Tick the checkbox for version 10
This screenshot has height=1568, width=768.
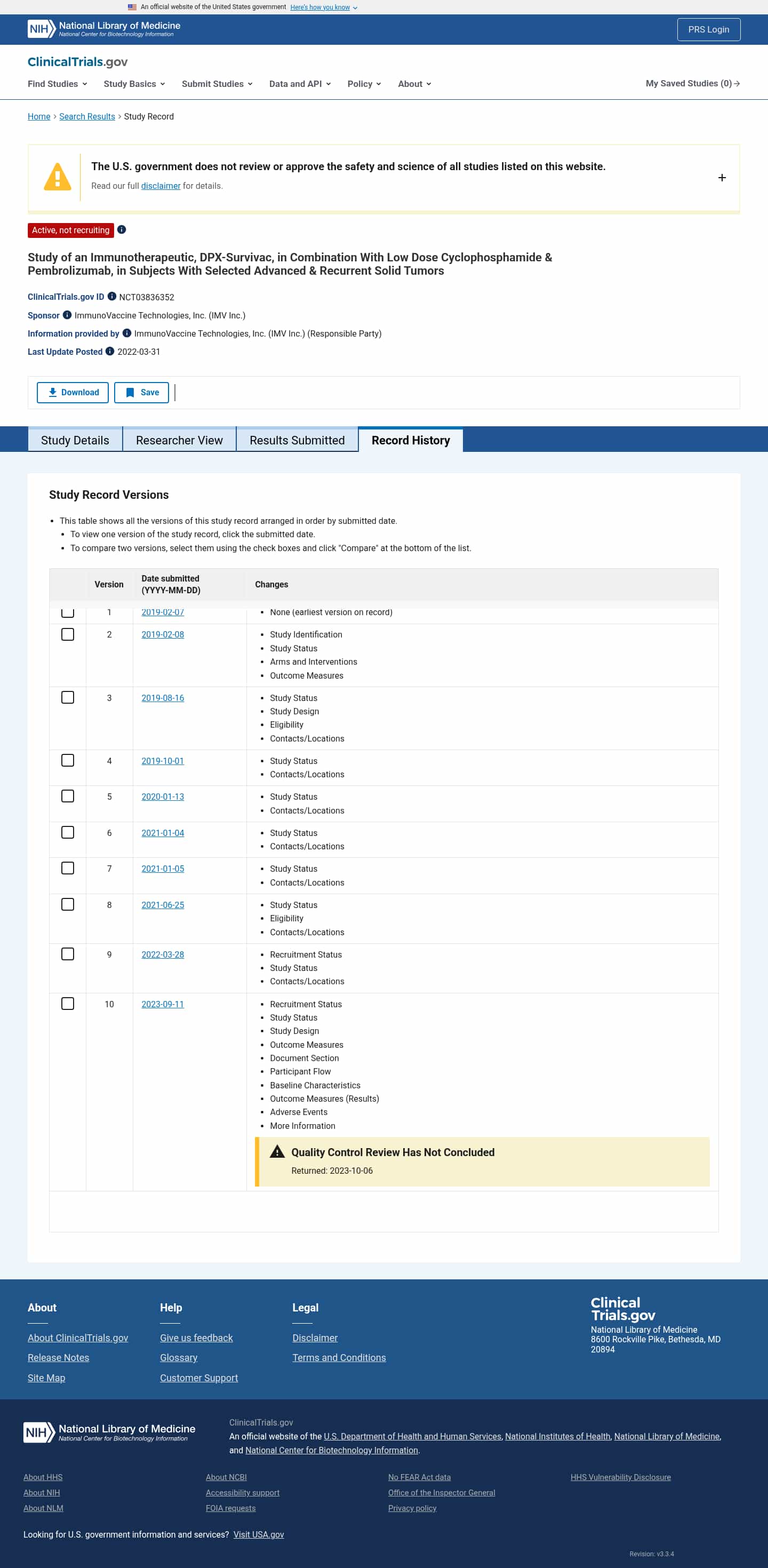point(68,1003)
